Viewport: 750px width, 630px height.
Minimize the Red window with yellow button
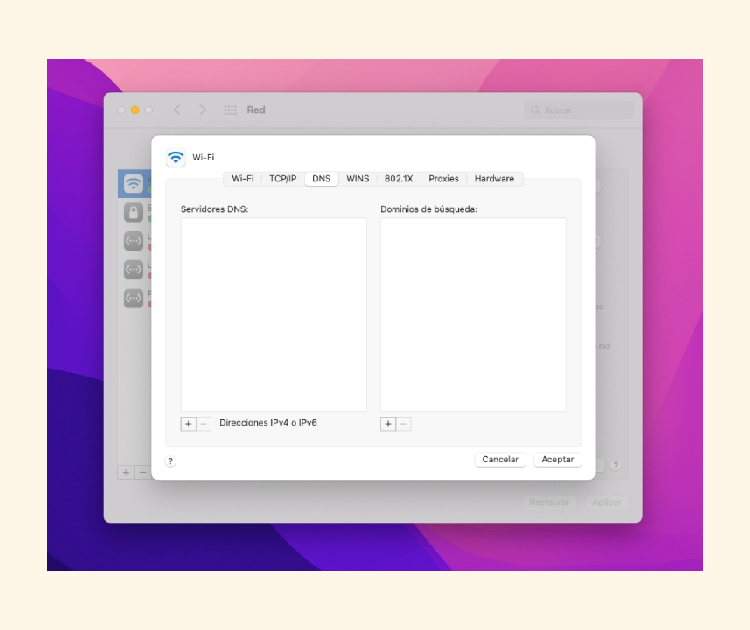pos(135,110)
